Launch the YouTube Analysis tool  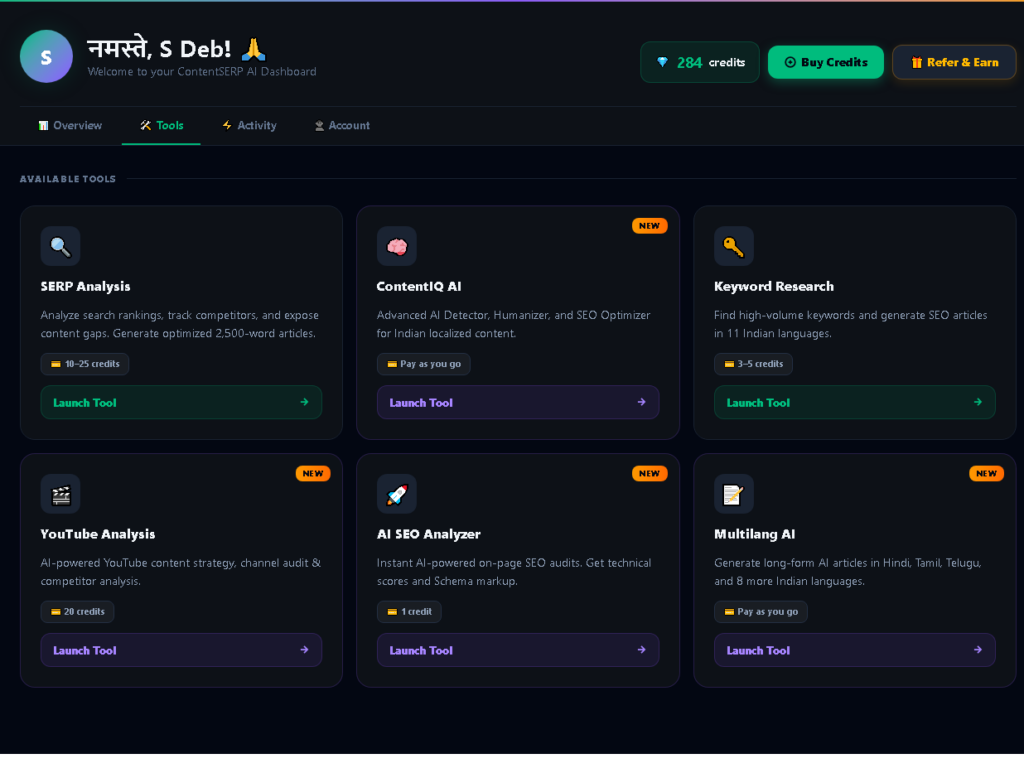(x=181, y=650)
